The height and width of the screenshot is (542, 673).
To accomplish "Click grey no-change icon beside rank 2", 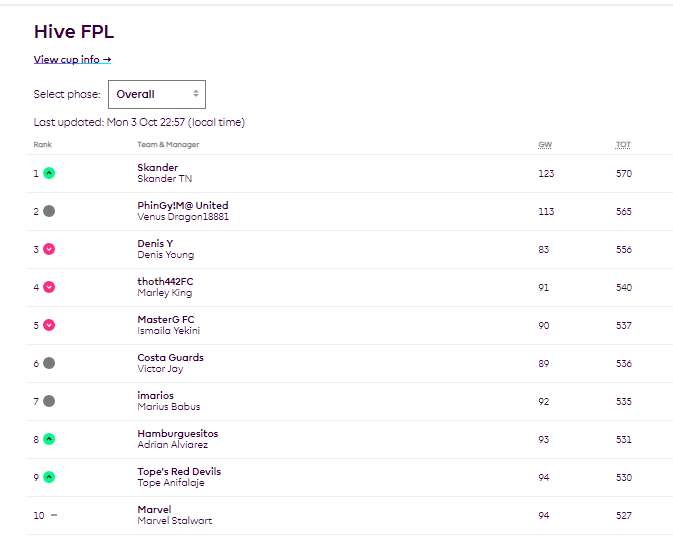I will [x=49, y=211].
